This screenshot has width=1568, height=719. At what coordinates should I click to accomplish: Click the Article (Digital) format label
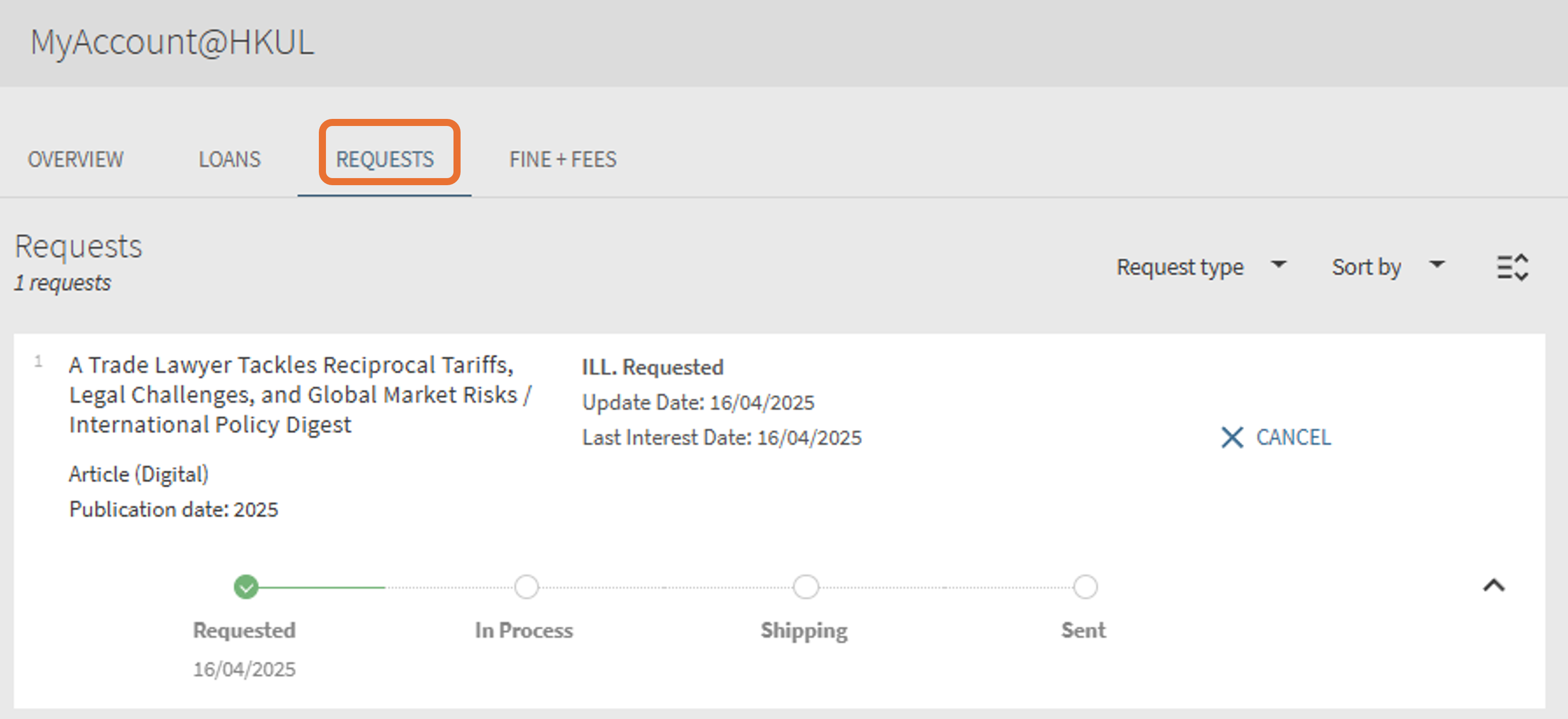(138, 474)
